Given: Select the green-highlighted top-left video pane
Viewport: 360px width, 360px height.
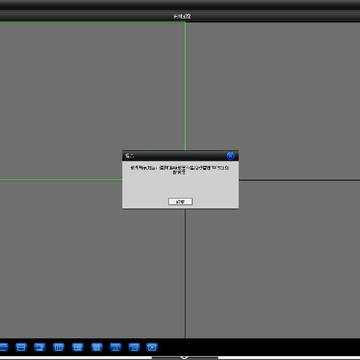Looking at the screenshot, I should point(92,101).
